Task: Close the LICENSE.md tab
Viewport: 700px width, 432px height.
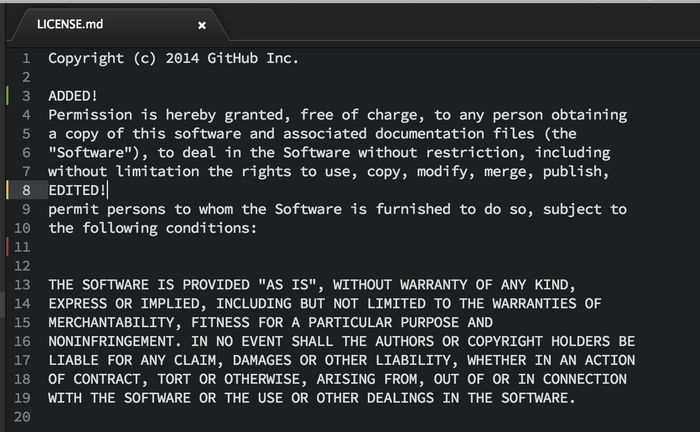Action: point(202,24)
